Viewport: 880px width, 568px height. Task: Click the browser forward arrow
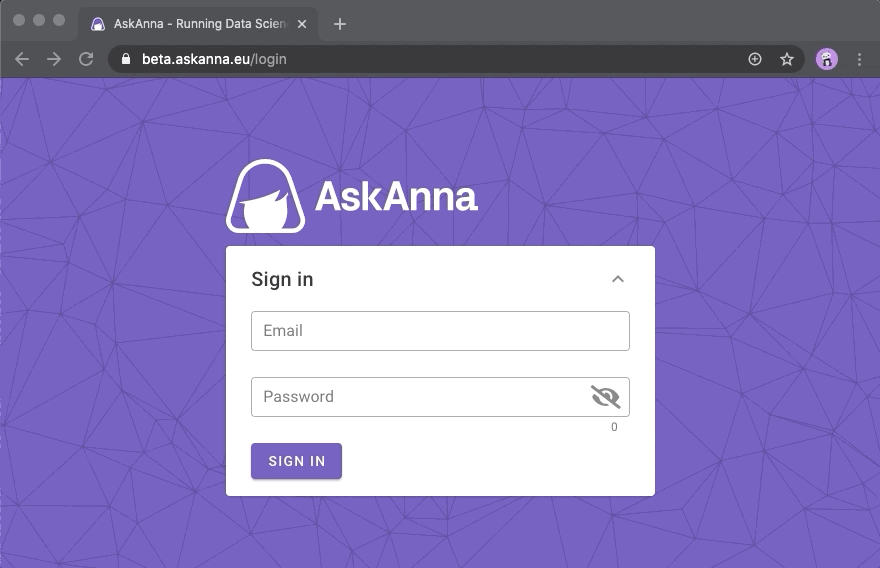pos(54,59)
